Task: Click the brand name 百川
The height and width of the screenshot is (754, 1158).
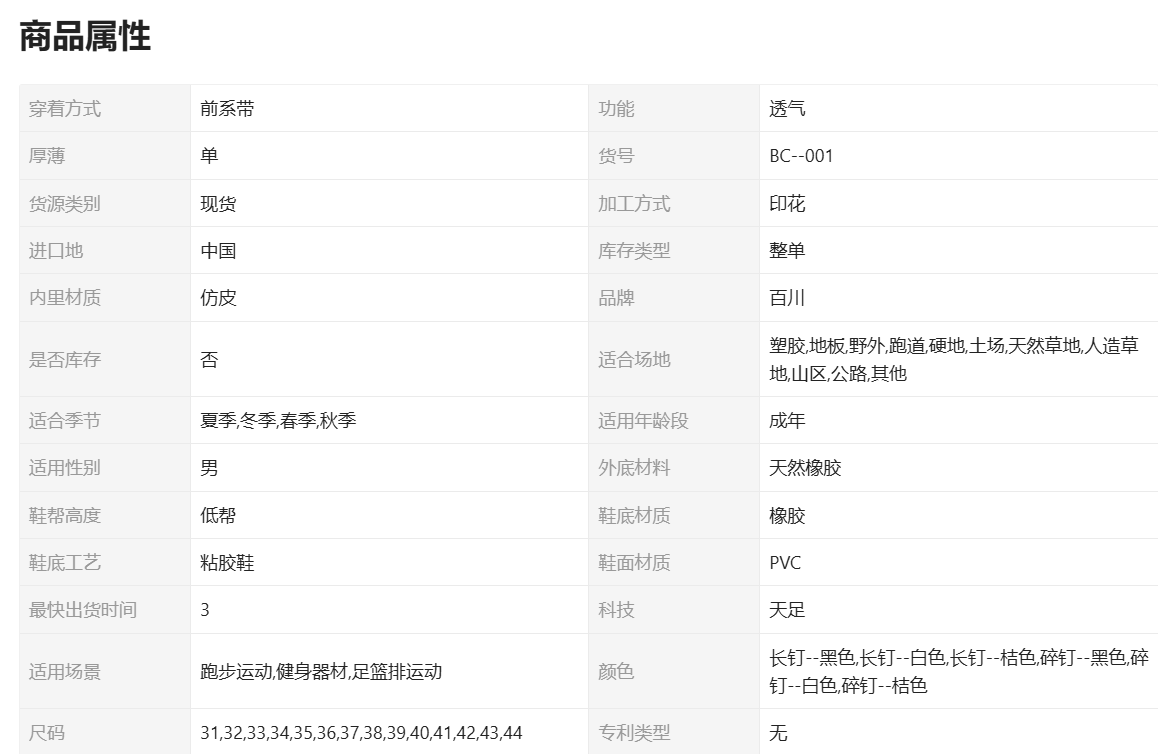Action: tap(787, 298)
